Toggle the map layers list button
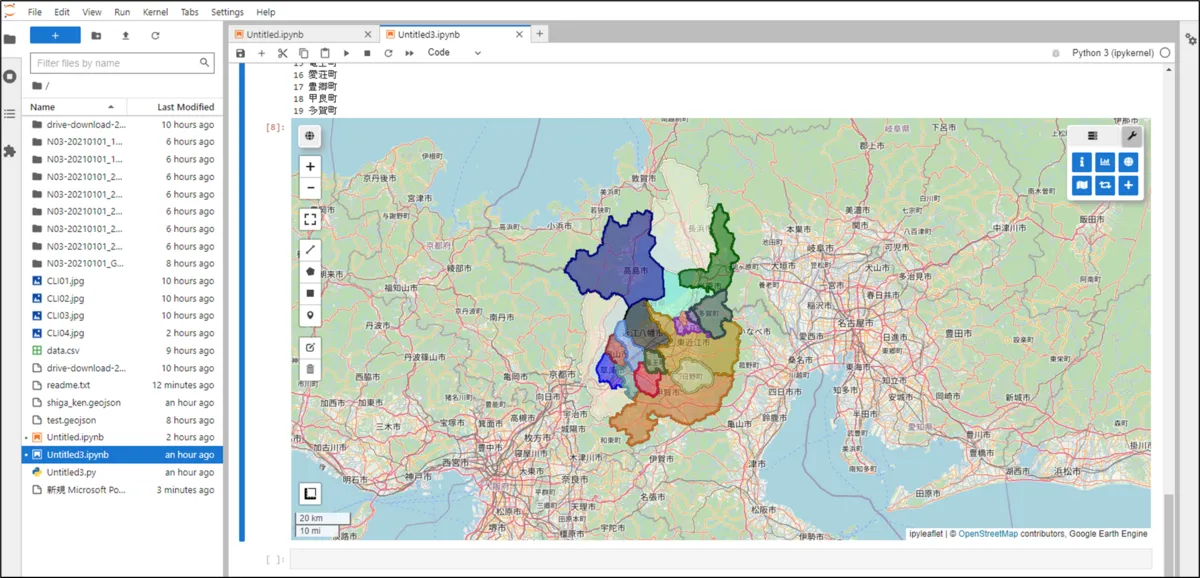 pos(1092,135)
